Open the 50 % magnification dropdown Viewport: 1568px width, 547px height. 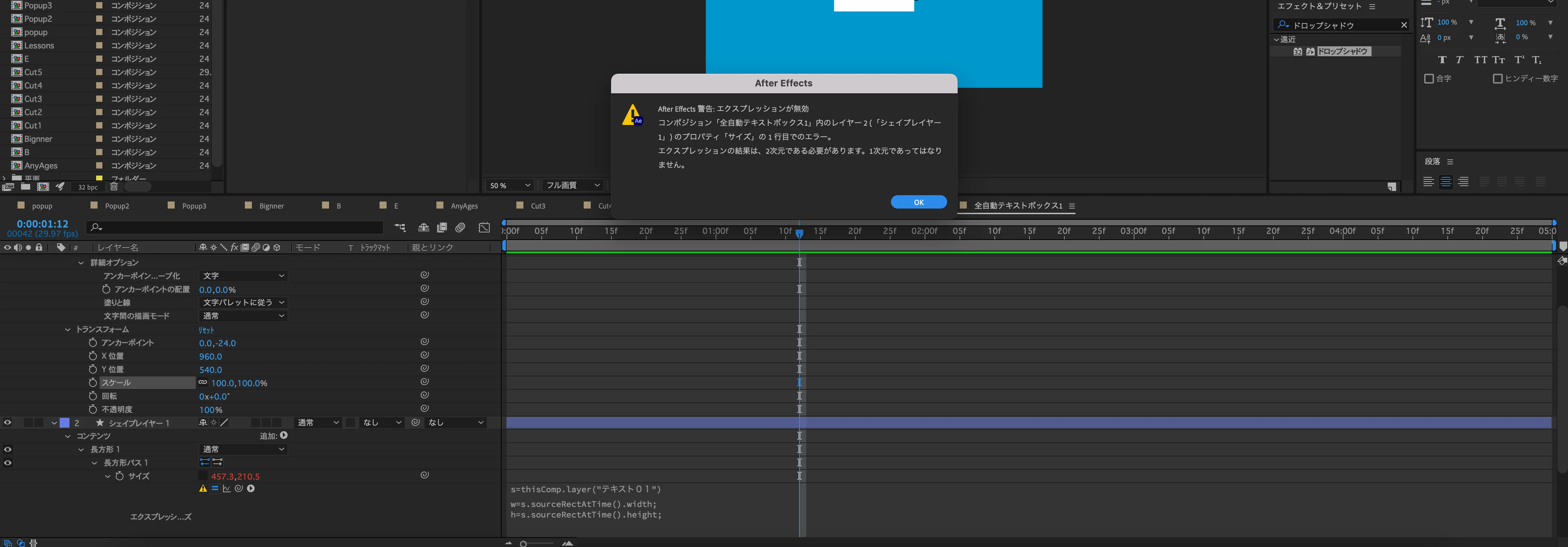tap(510, 185)
